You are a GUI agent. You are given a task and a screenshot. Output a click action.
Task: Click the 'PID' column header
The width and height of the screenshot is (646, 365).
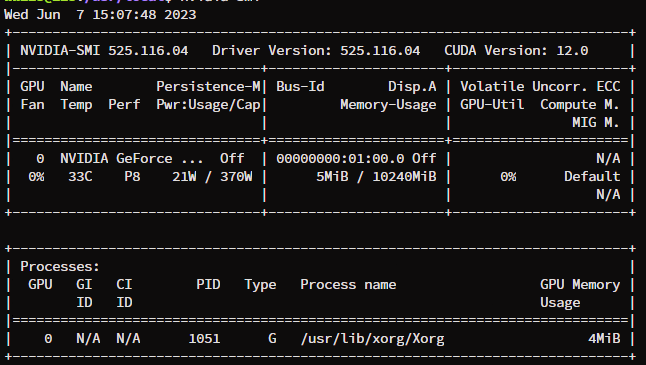pos(208,285)
